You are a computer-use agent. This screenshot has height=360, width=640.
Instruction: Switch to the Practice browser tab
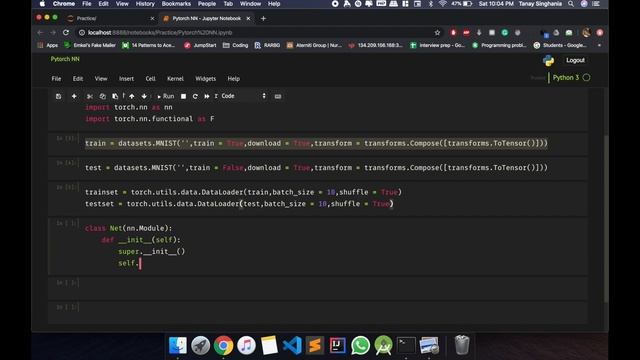pos(111,18)
